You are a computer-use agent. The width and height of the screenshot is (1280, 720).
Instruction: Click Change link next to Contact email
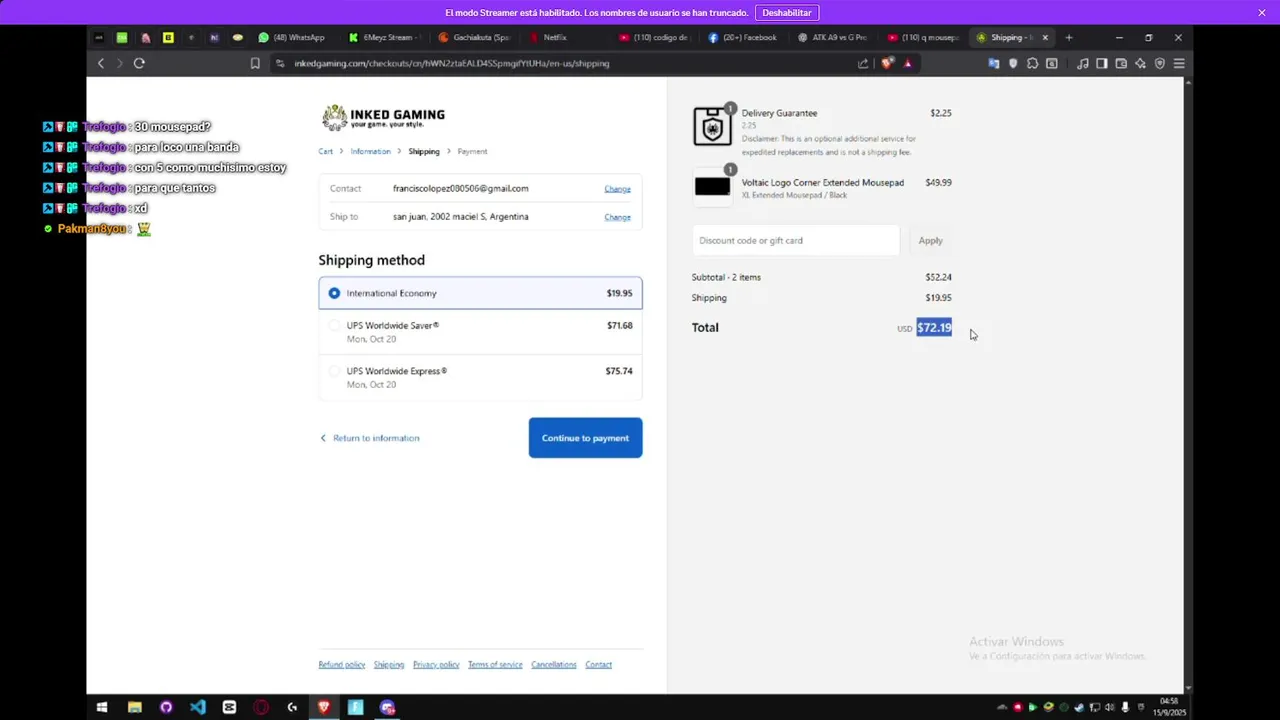(617, 189)
